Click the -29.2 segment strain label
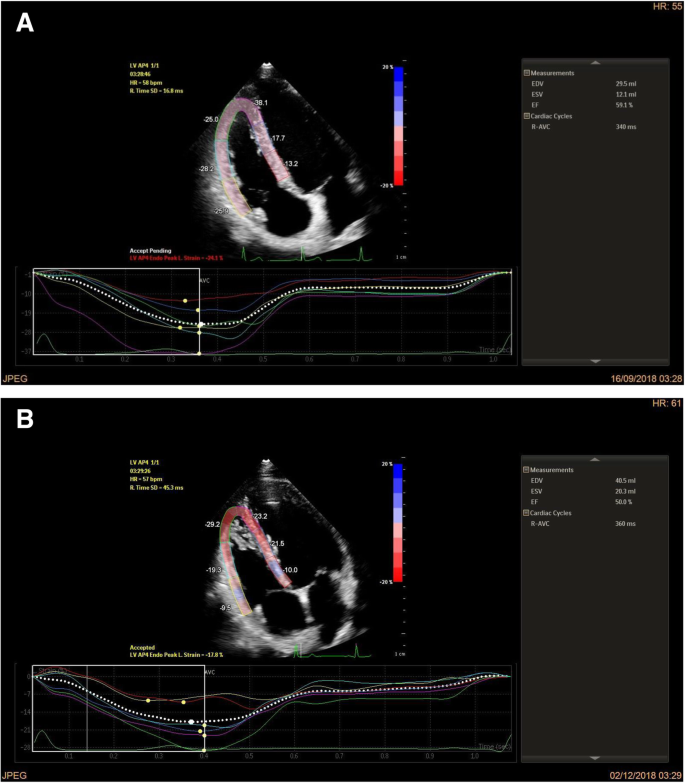This screenshot has width=685, height=783. [x=212, y=525]
